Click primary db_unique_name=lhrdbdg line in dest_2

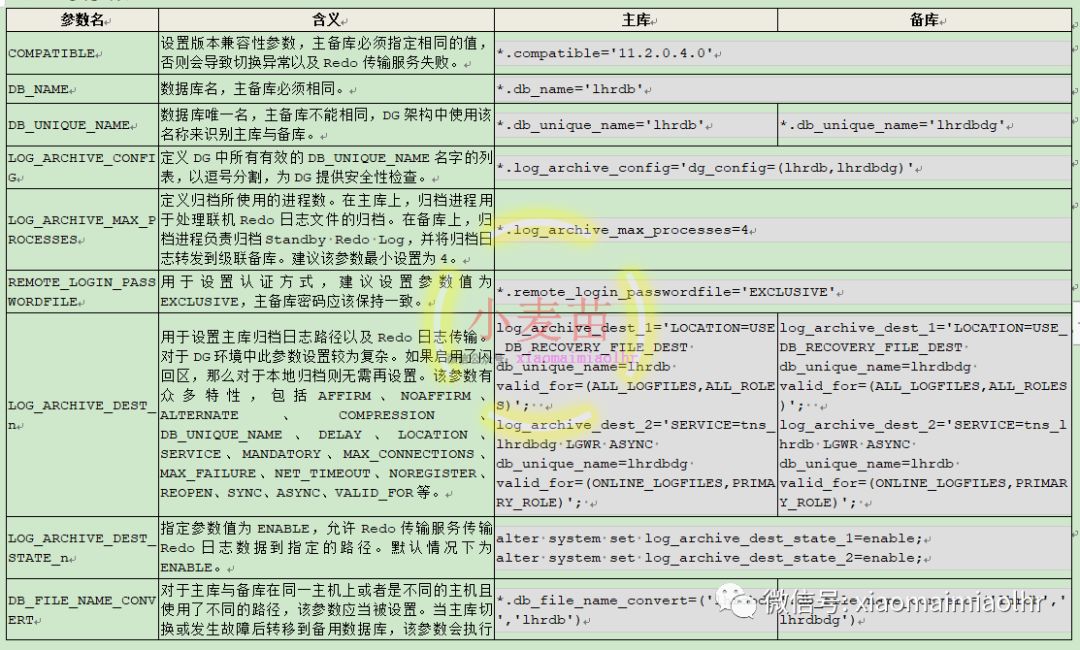coord(592,463)
